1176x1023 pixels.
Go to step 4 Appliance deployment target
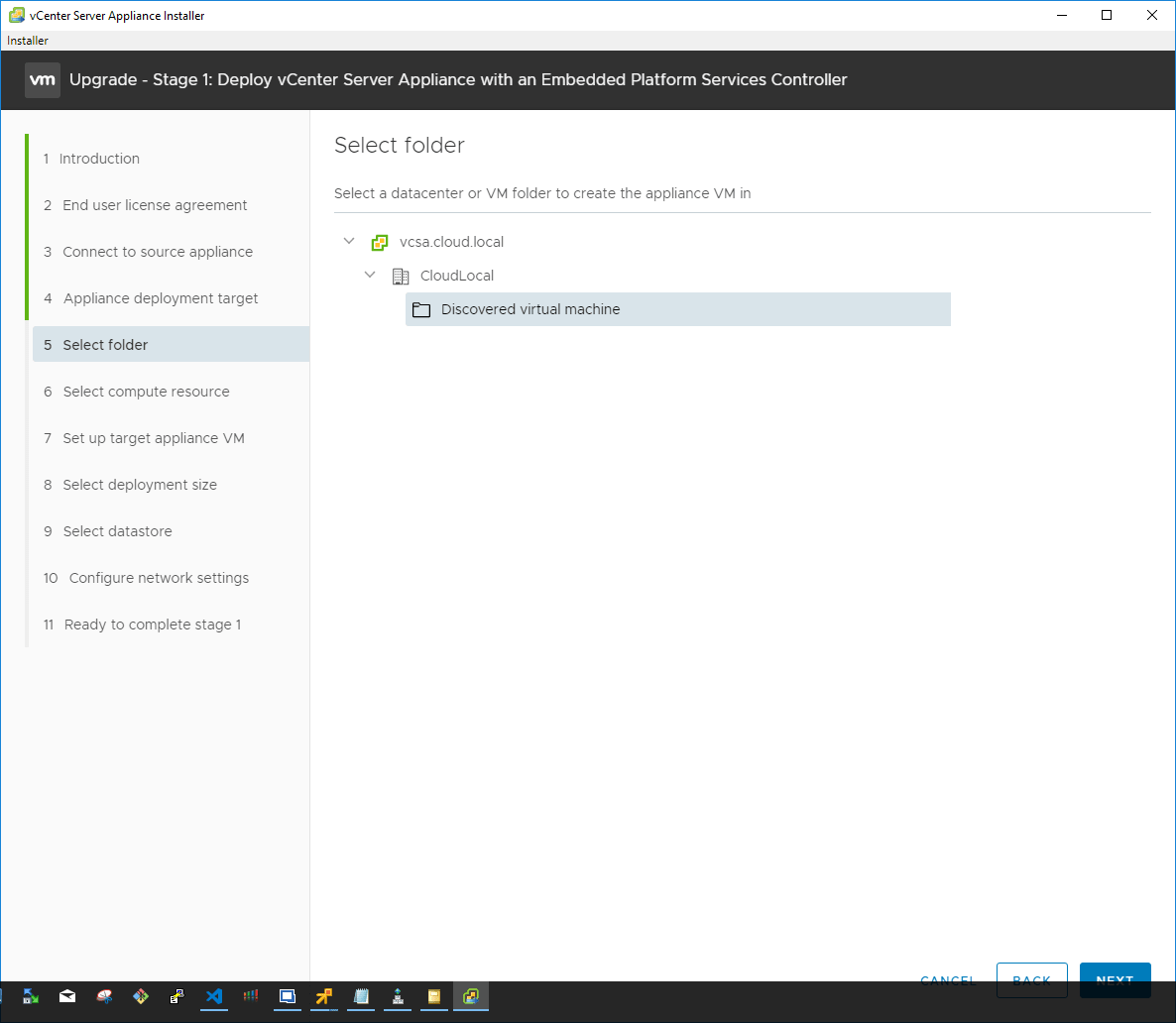coord(150,297)
